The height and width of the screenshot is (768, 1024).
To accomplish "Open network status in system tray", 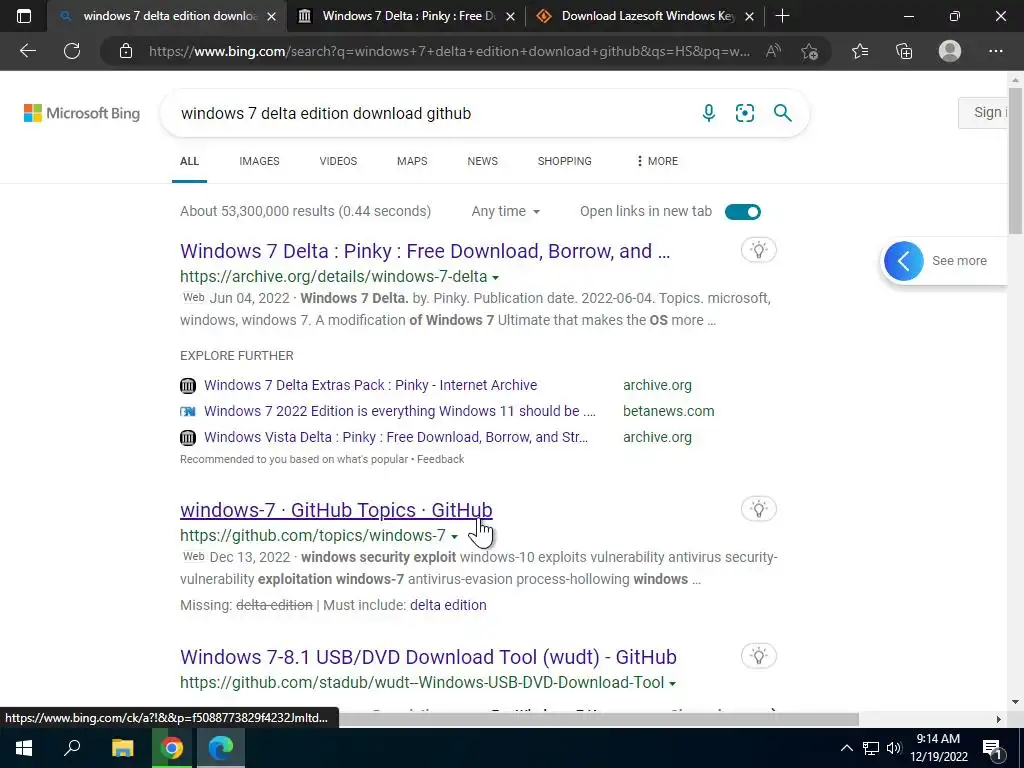I will click(871, 748).
